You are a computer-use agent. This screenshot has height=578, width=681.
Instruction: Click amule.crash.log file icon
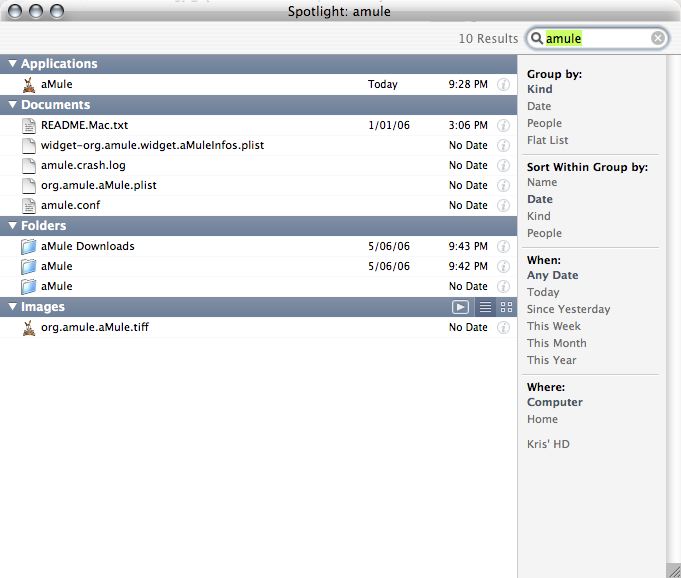pos(29,165)
